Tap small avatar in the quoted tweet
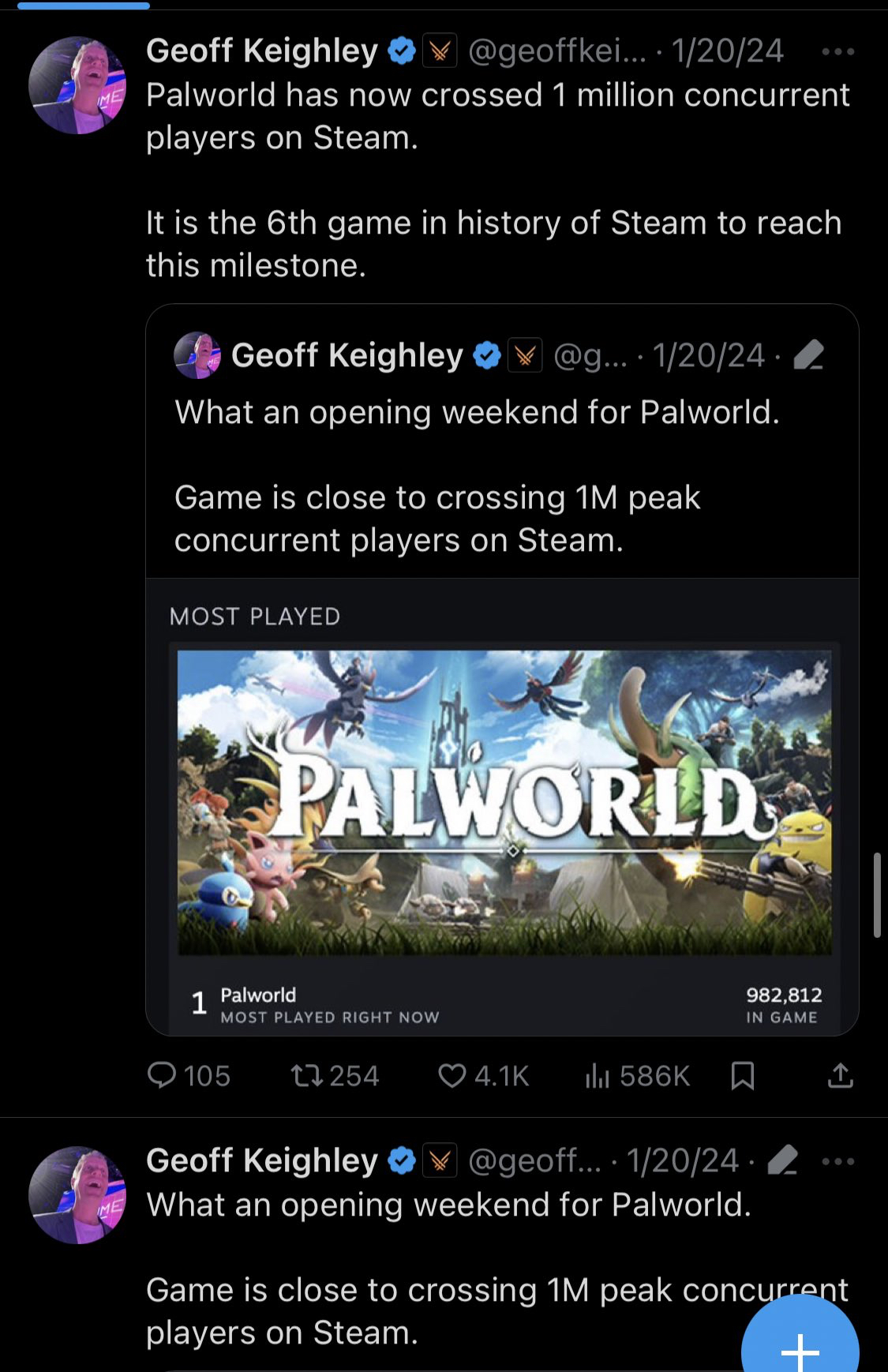 [197, 355]
